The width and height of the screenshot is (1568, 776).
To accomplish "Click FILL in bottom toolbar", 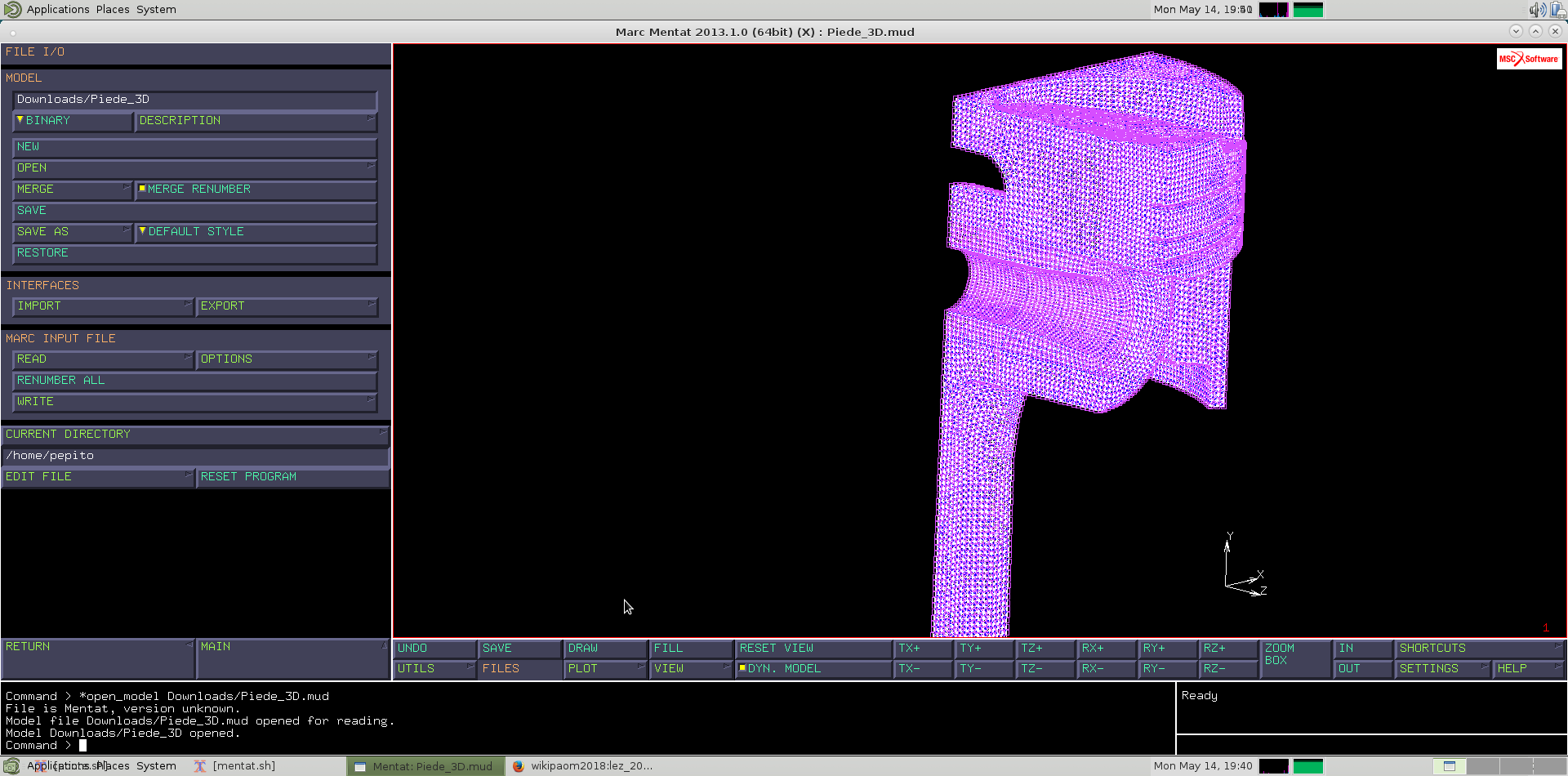I will 692,649.
